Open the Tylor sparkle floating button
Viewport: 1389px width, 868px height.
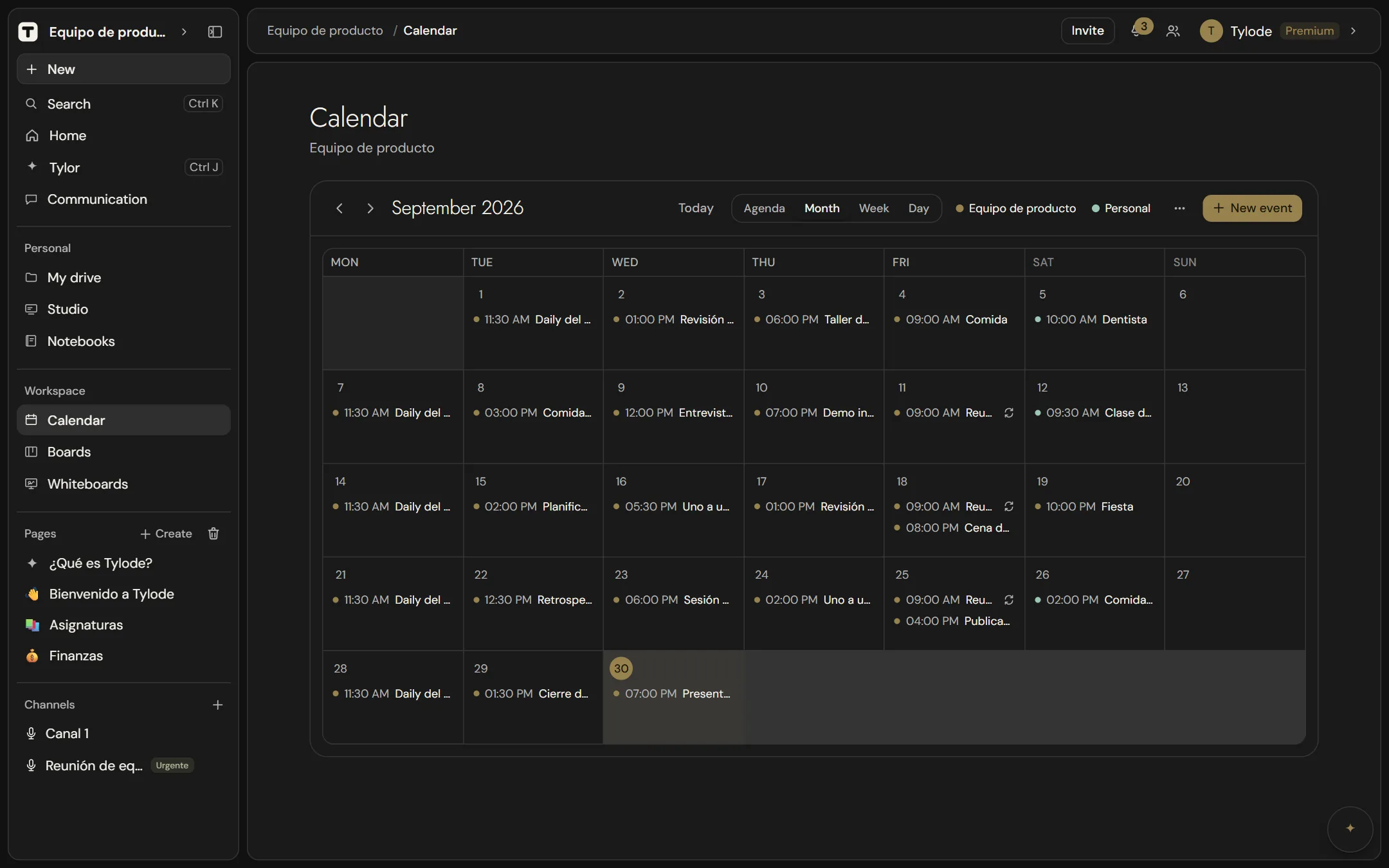pos(1350,828)
